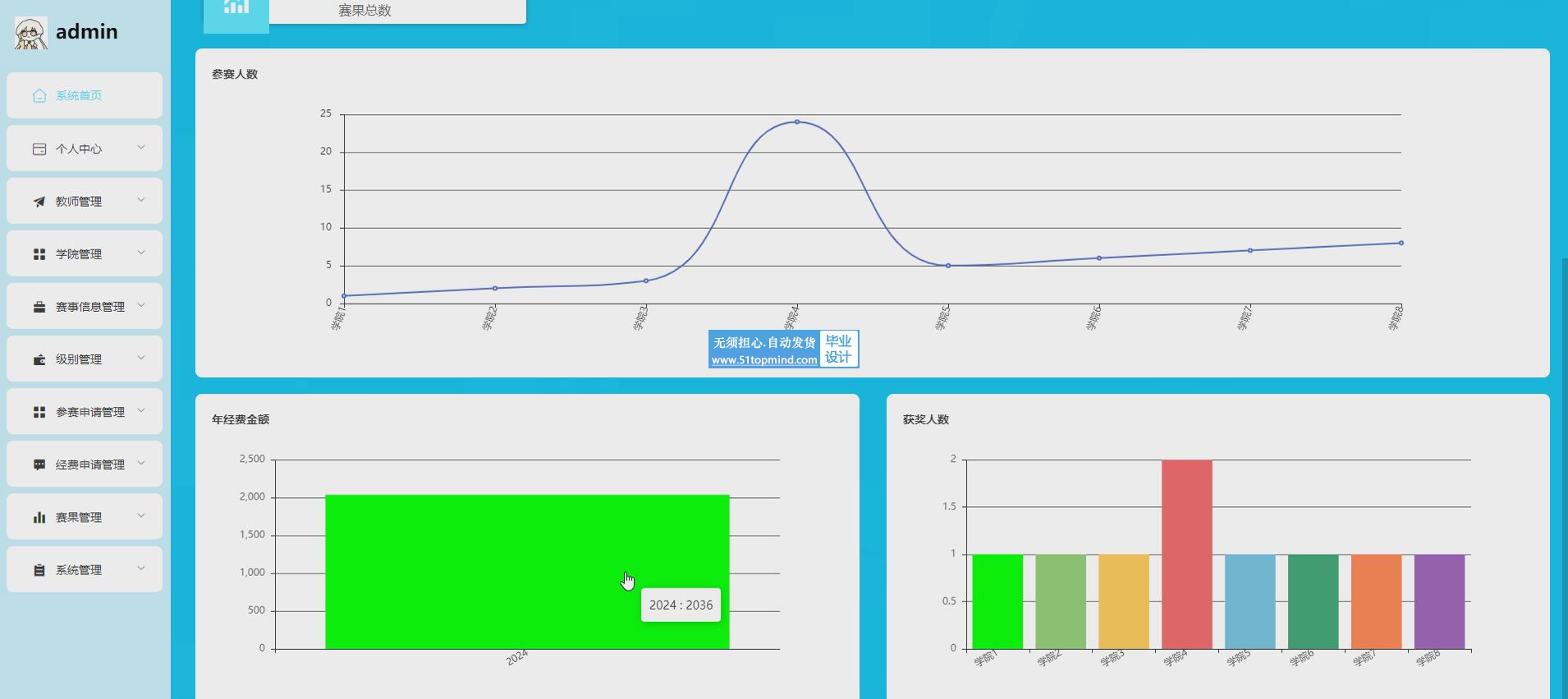The width and height of the screenshot is (1568, 699).
Task: Click the peak point at 学院4 on line chart
Action: click(x=797, y=122)
